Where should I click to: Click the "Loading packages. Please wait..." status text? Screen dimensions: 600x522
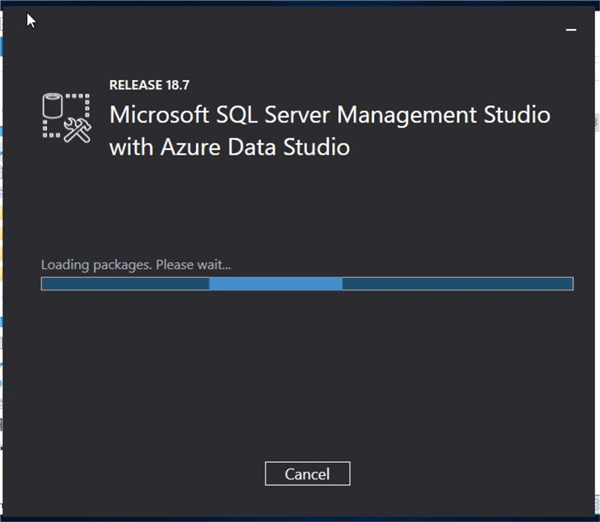pos(136,265)
